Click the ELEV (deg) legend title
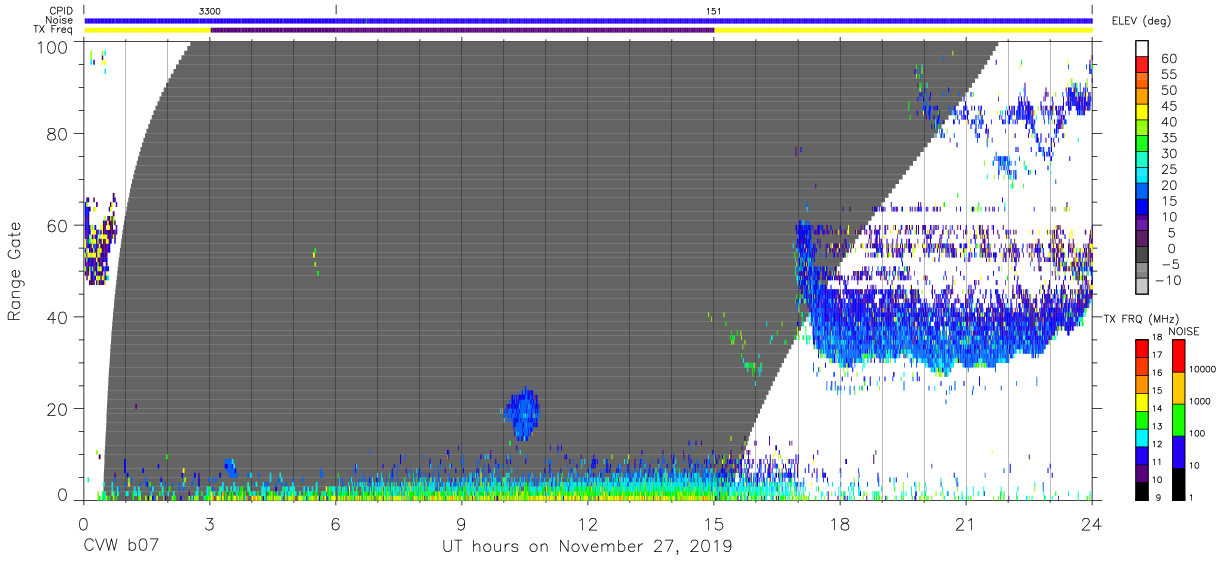Viewport: 1228px width, 567px height. [x=1141, y=21]
